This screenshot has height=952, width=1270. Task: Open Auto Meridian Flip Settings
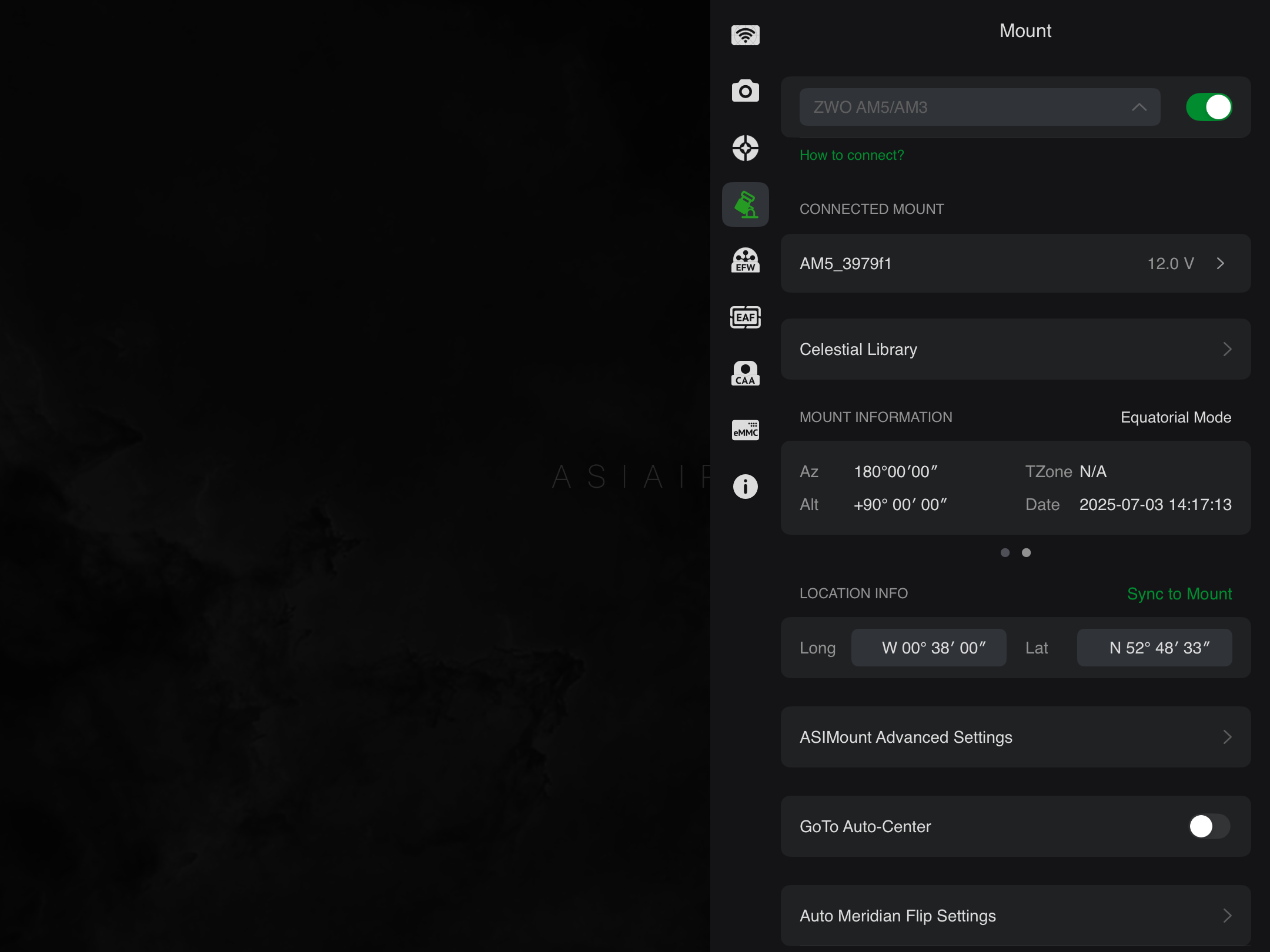[1015, 916]
